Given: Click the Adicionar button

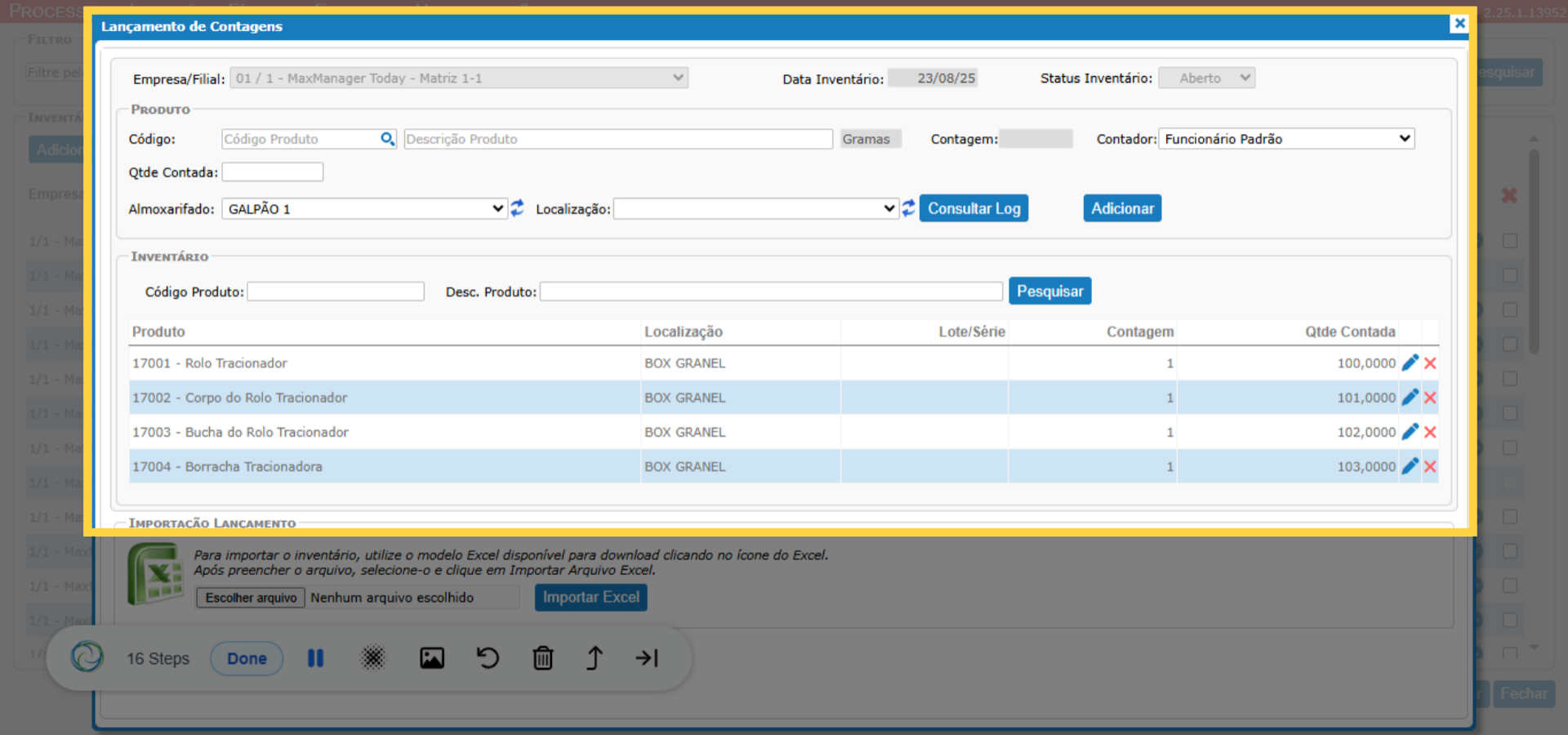Looking at the screenshot, I should point(1122,208).
